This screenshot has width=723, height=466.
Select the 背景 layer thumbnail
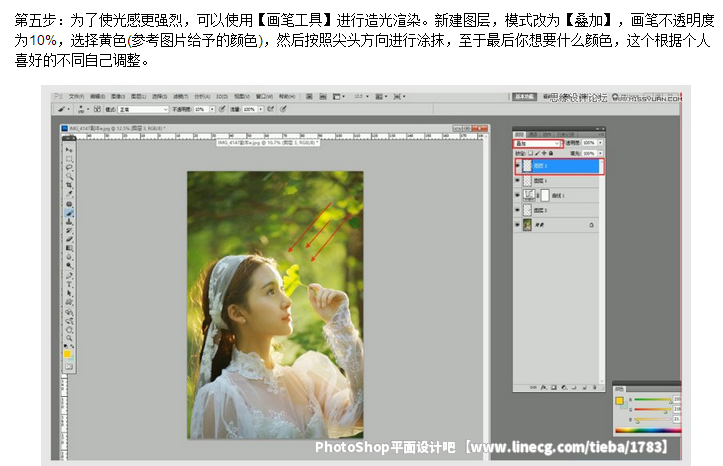coord(527,224)
